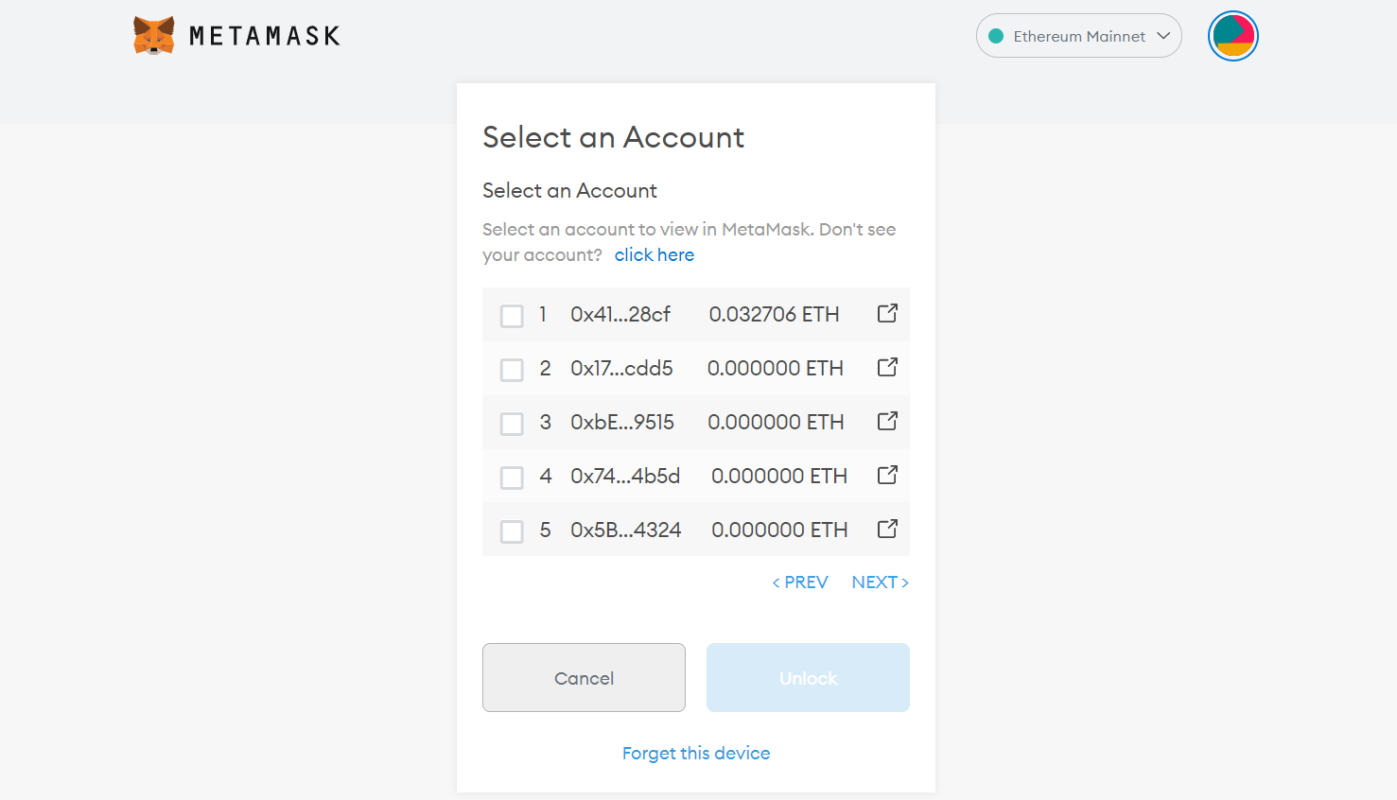Click the MetaMask fox logo
The image size is (1397, 800).
click(154, 35)
